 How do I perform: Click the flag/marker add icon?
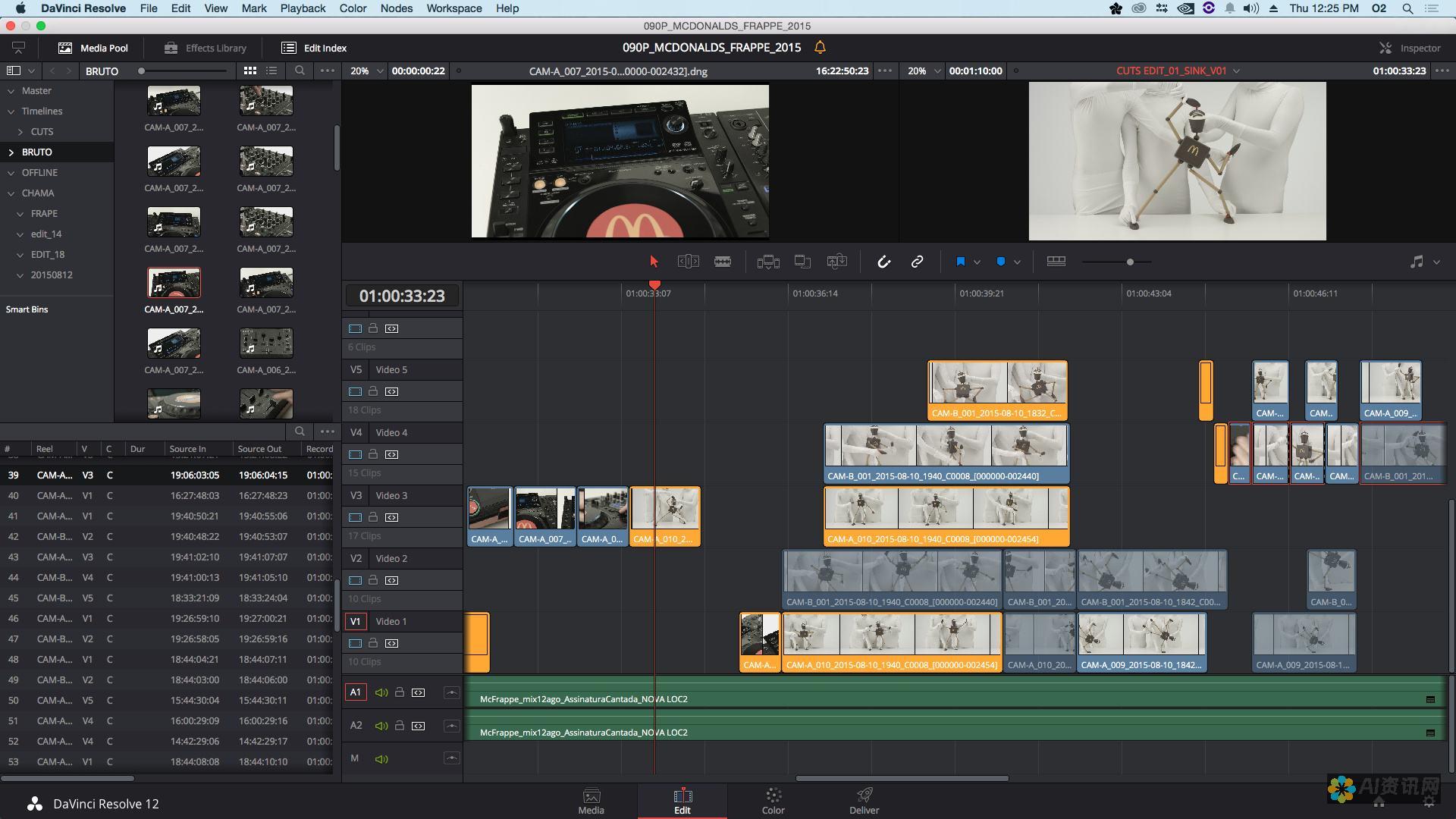(958, 261)
